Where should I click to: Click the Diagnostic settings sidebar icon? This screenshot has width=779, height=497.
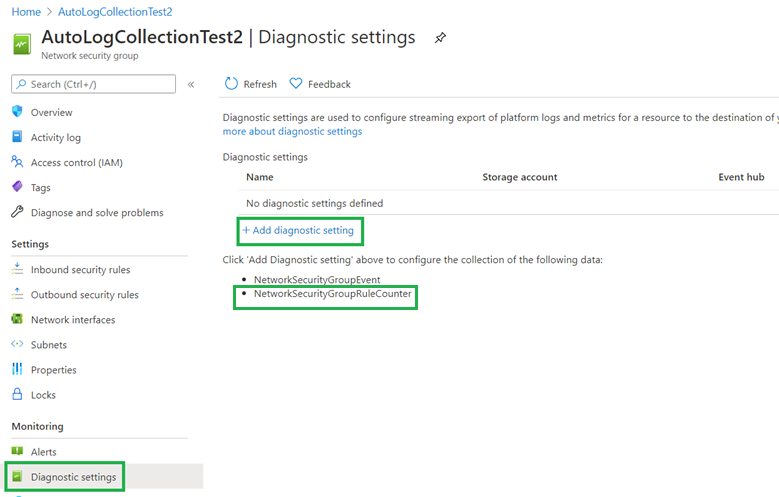17,477
